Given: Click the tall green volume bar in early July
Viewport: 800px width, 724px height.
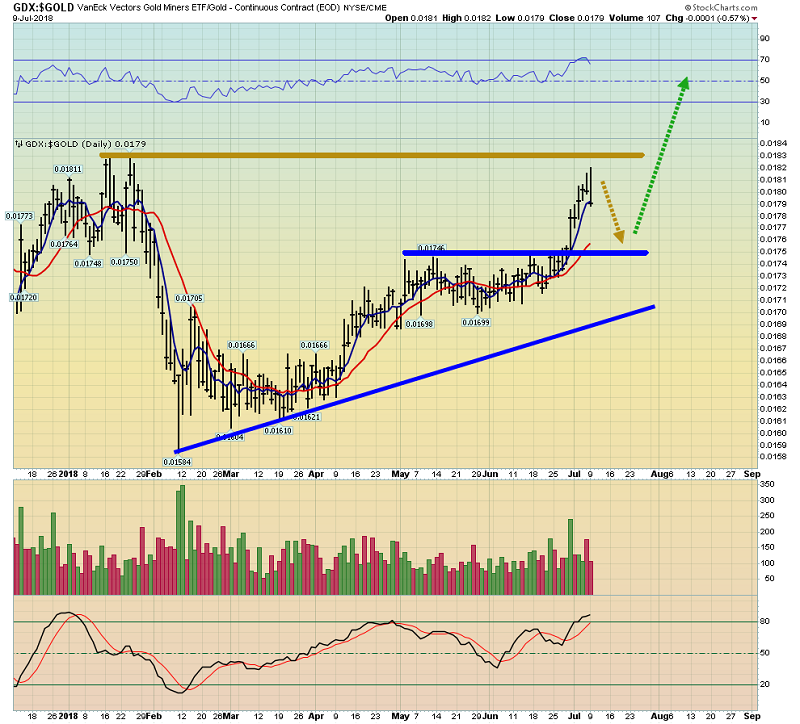Looking at the screenshot, I should (571, 557).
